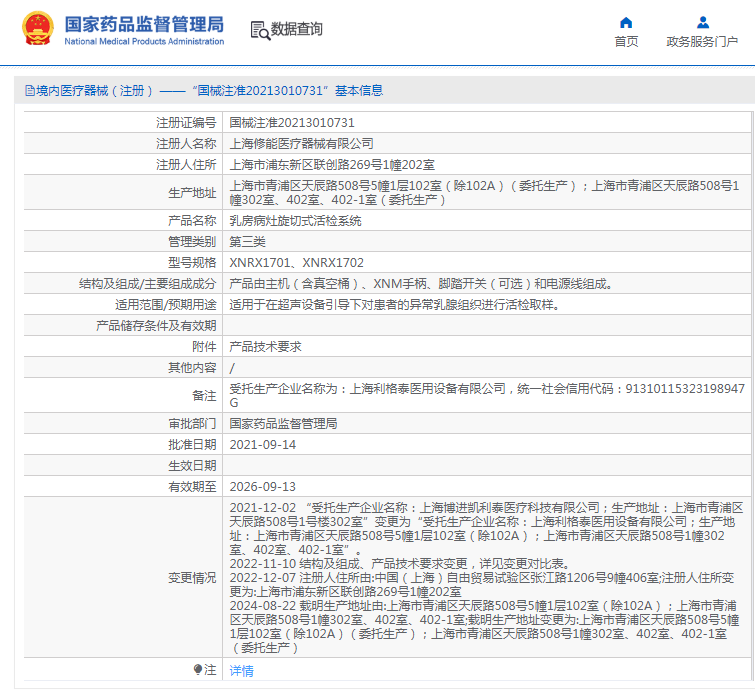Select expiry date 2026-09-13
The image size is (755, 698).
pyautogui.click(x=262, y=487)
